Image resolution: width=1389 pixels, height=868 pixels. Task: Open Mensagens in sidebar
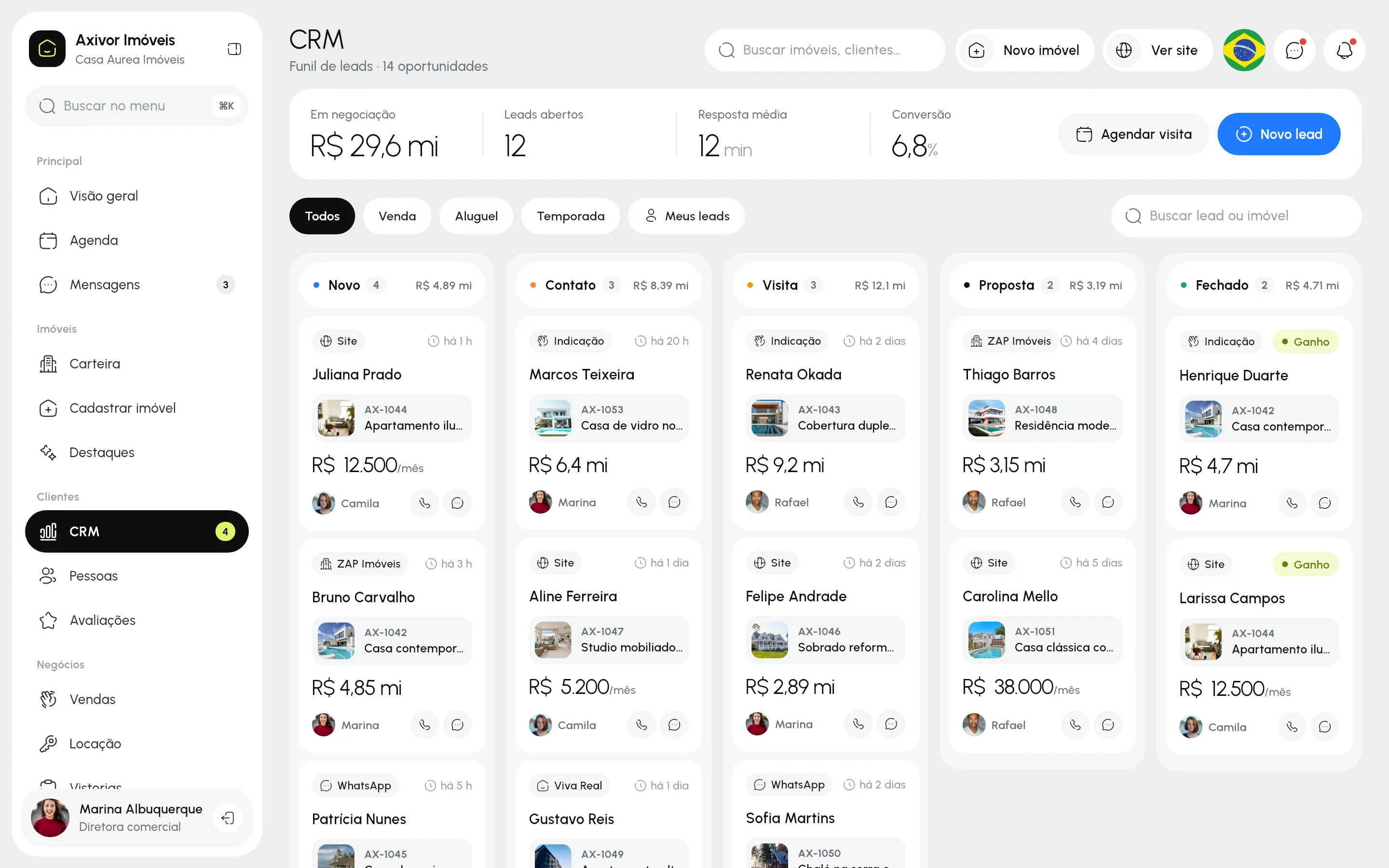(x=136, y=285)
